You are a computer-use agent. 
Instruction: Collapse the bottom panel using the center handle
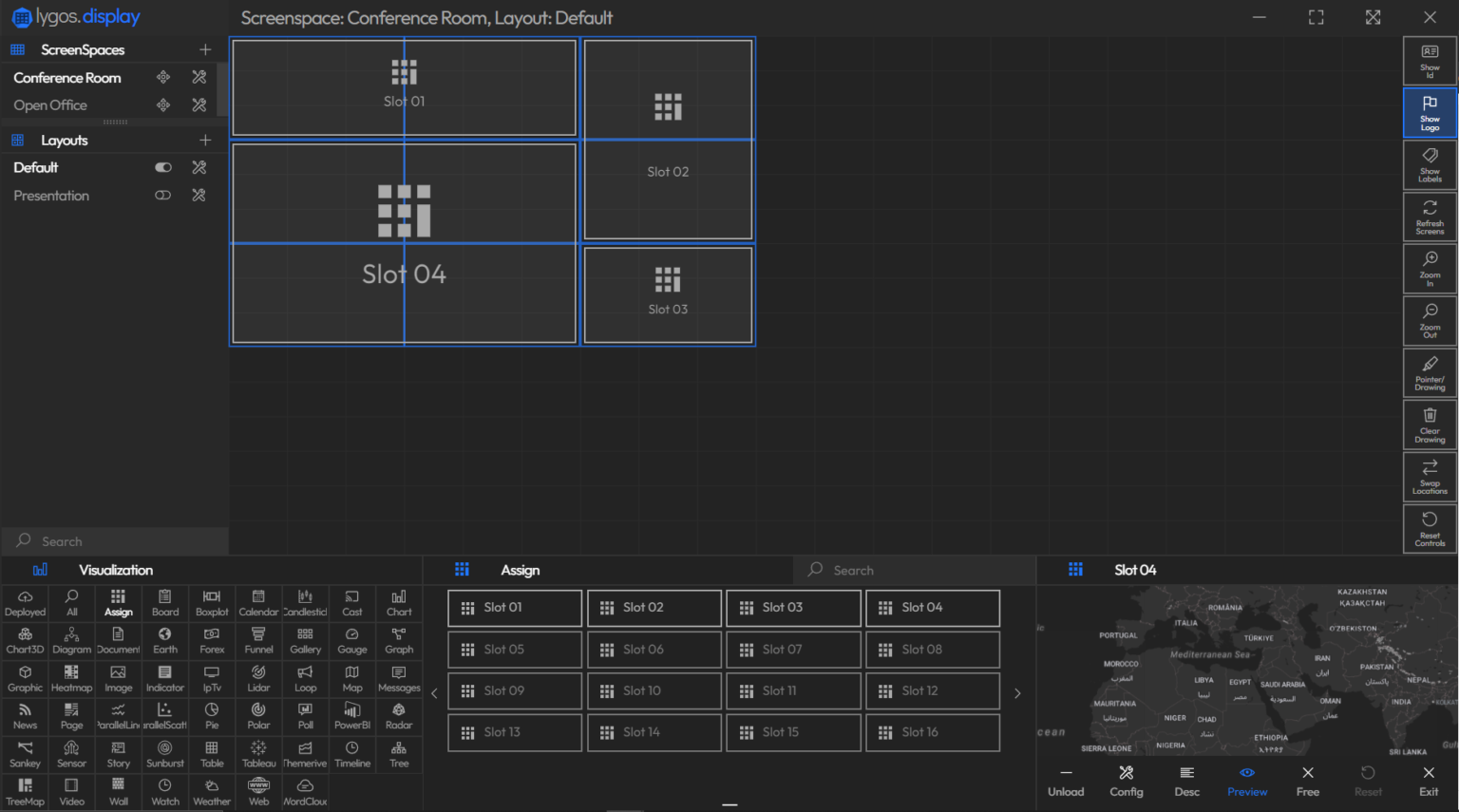tap(729, 804)
